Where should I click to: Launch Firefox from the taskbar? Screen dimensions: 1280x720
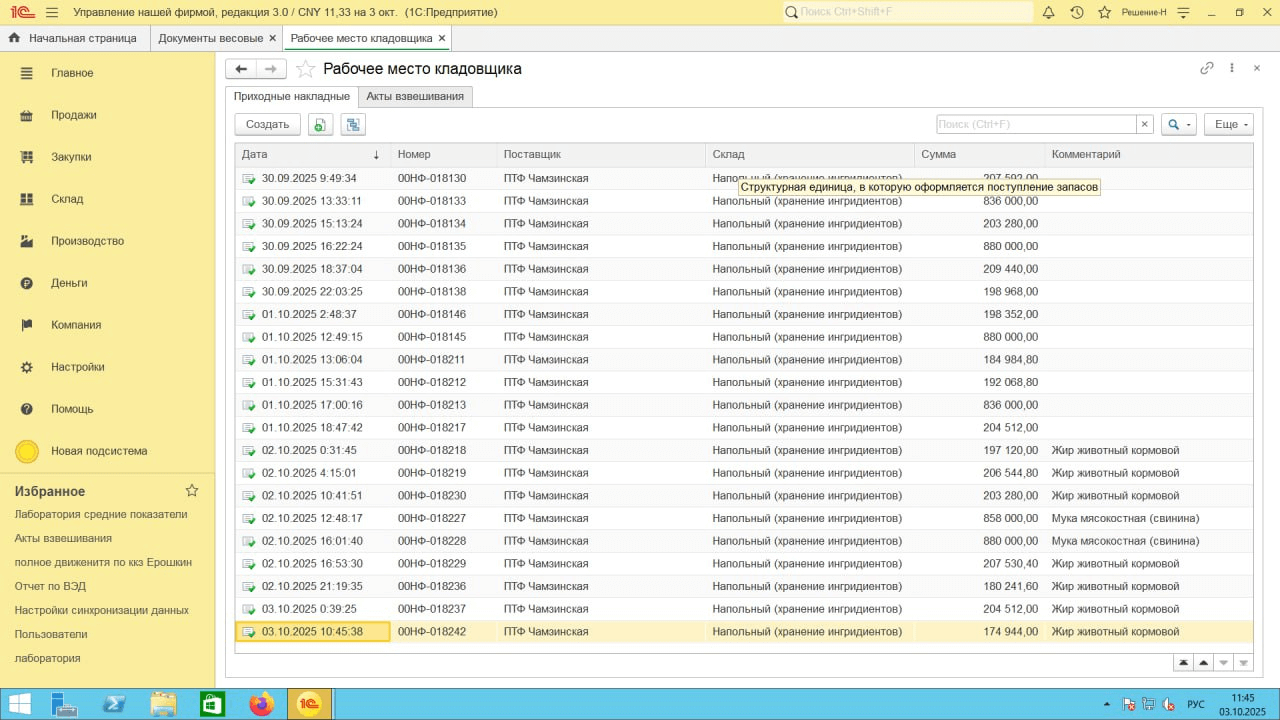pyautogui.click(x=262, y=704)
